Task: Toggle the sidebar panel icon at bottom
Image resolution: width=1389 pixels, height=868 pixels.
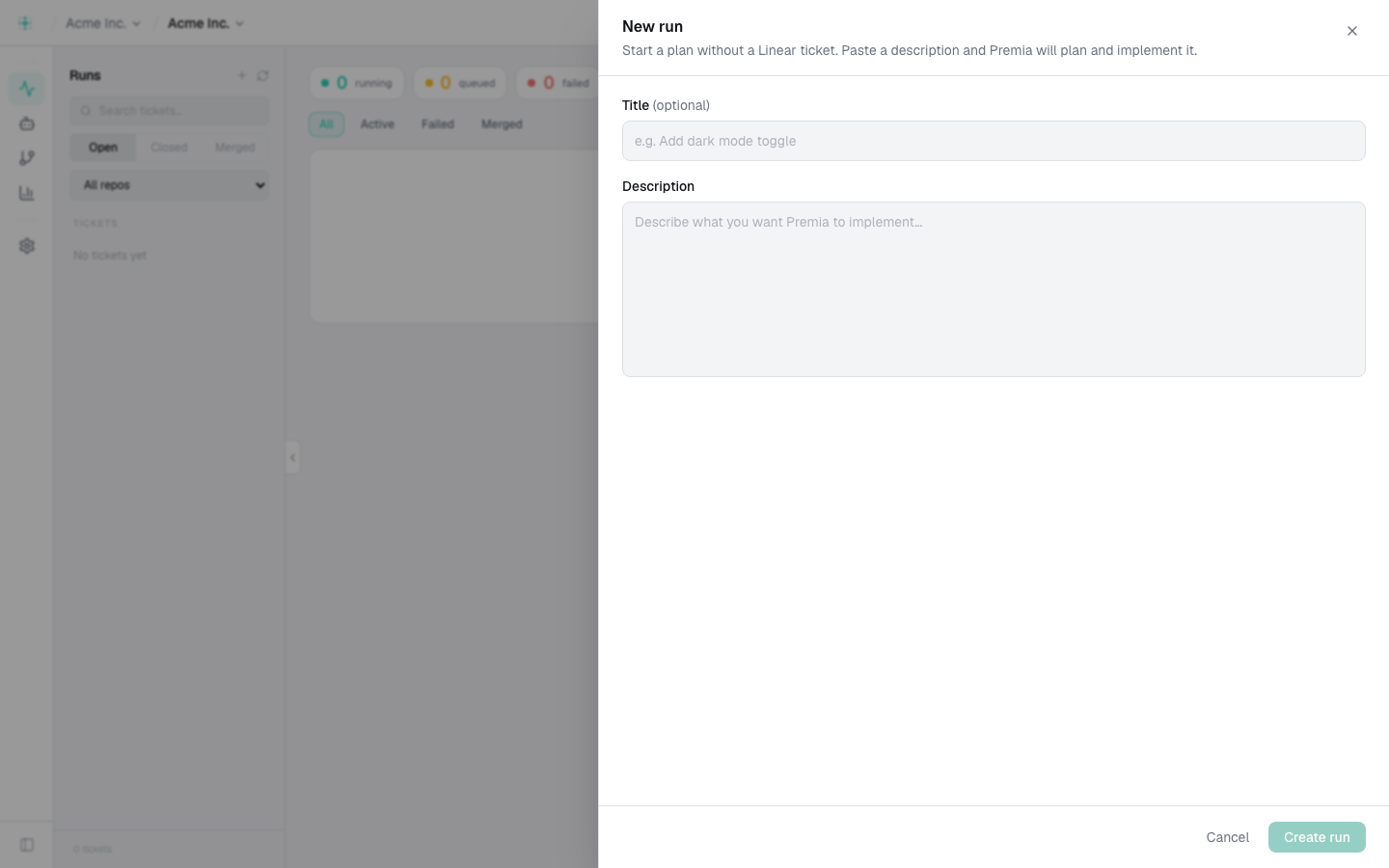Action: point(27,845)
